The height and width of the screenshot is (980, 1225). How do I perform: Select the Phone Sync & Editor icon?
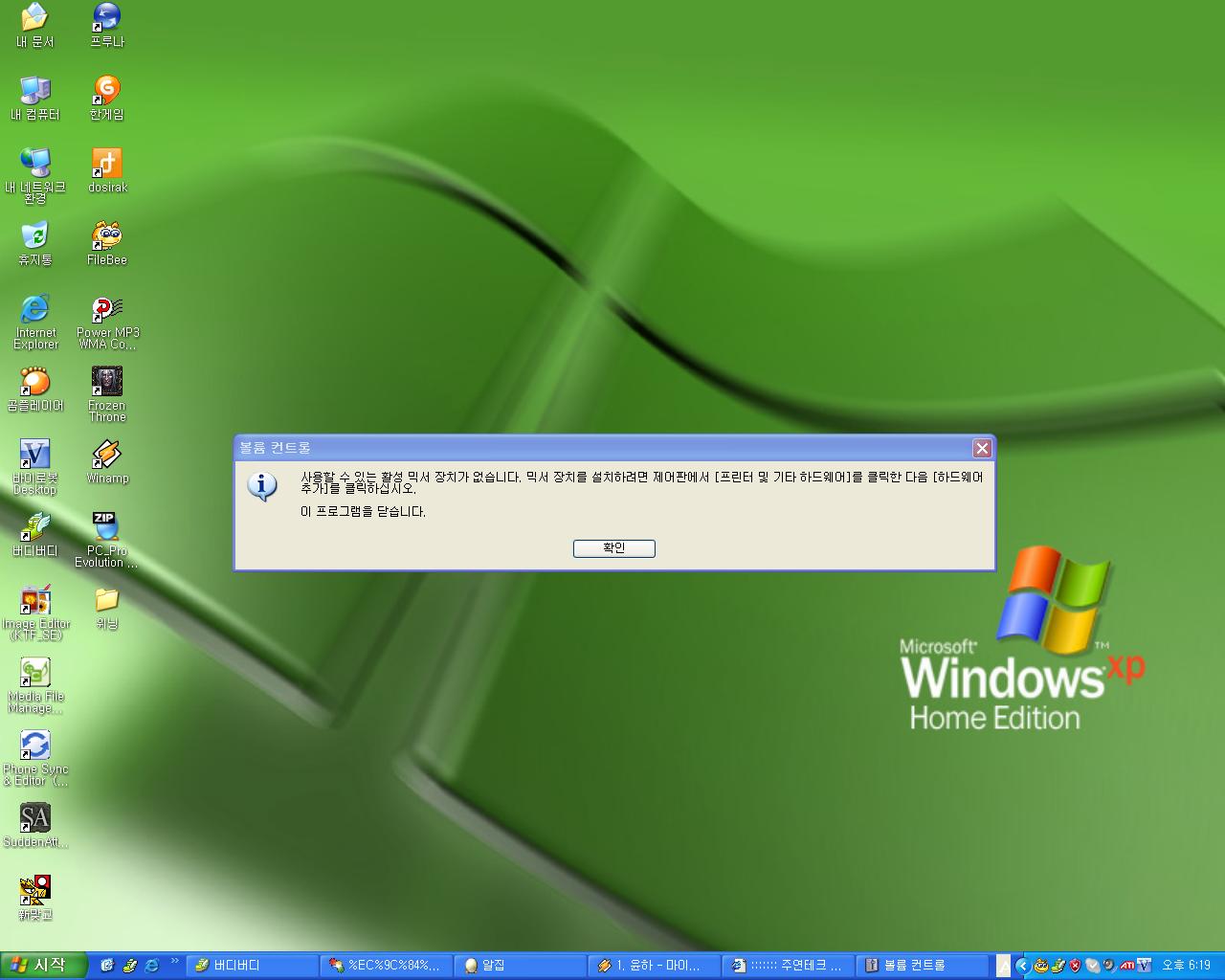(35, 746)
